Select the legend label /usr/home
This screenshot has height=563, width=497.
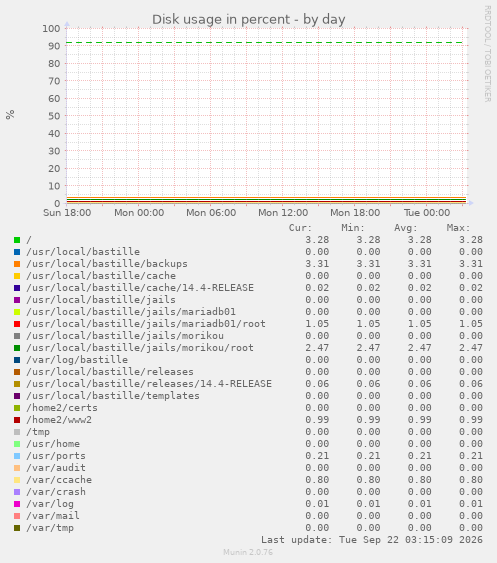pos(53,444)
